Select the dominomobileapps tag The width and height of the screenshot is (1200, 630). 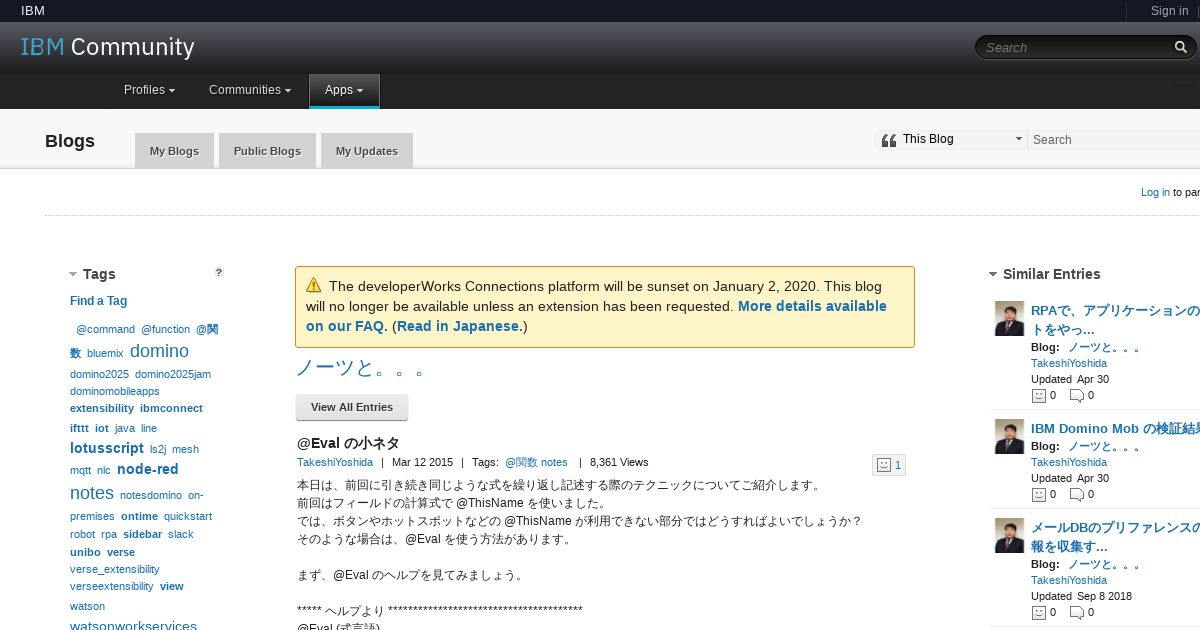point(114,391)
